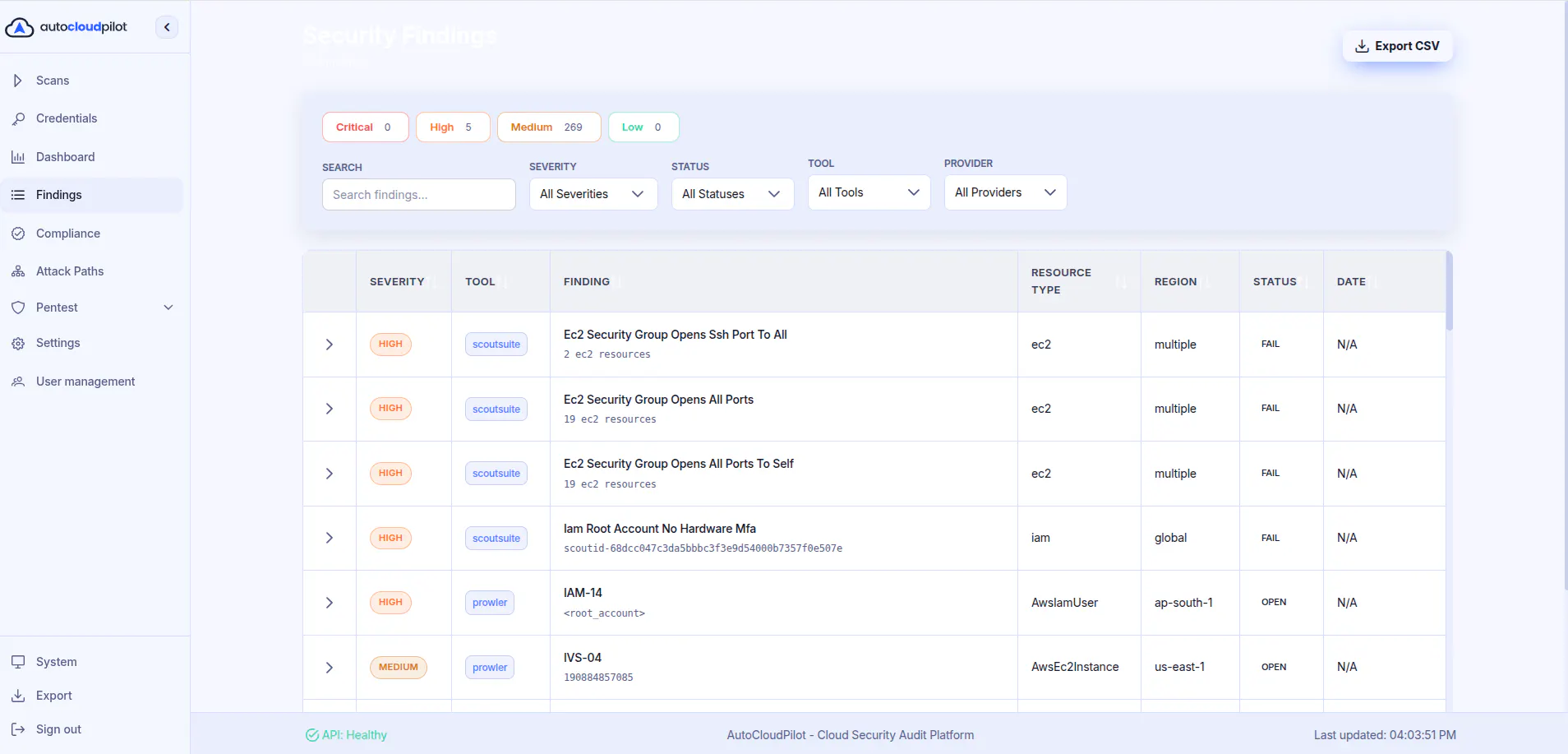Expand the Ssh Port To All finding row
The height and width of the screenshot is (754, 1568).
(x=330, y=345)
